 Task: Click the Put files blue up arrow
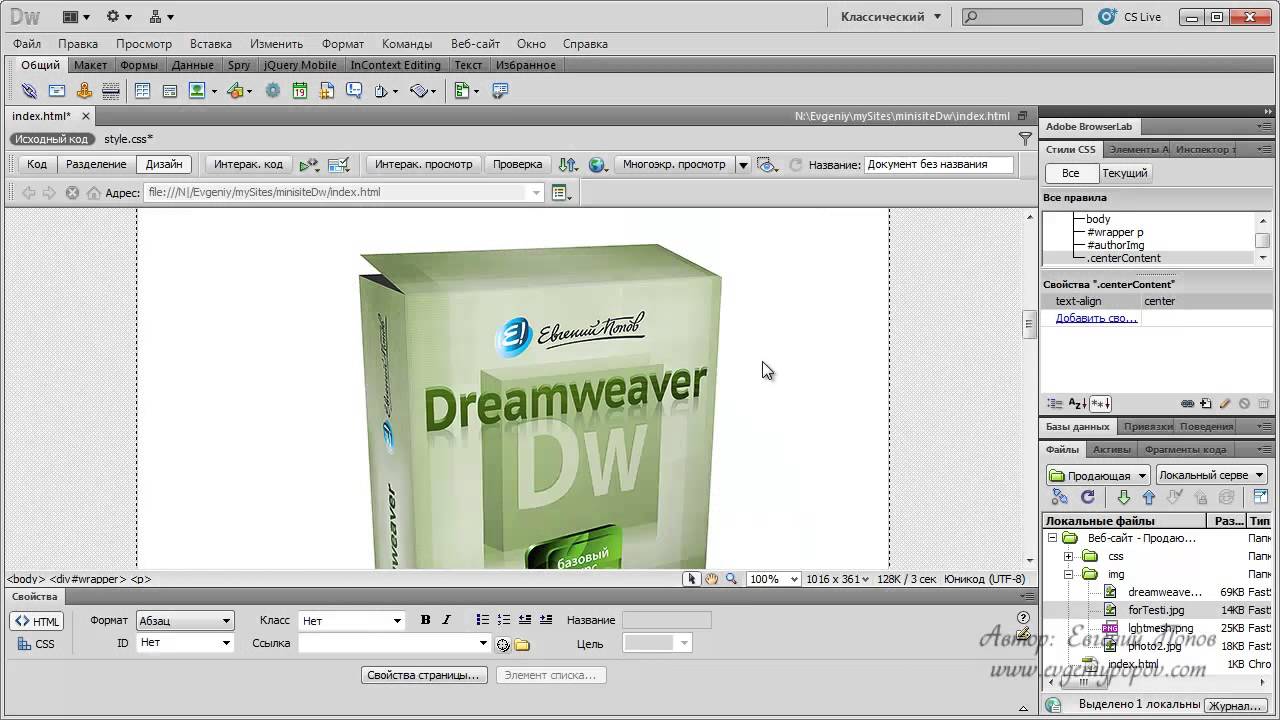tap(1148, 497)
